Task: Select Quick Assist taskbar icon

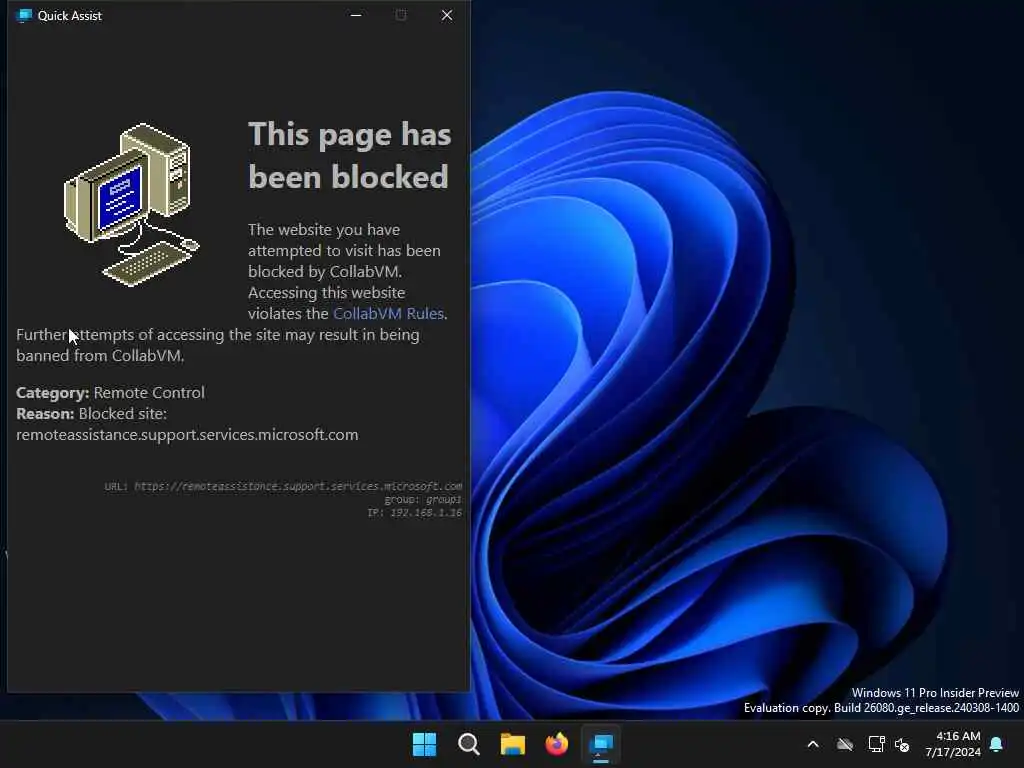Action: (601, 744)
